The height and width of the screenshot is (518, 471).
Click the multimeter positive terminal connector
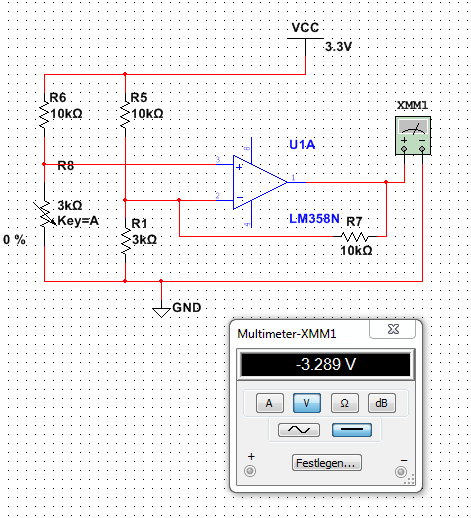tap(250, 471)
